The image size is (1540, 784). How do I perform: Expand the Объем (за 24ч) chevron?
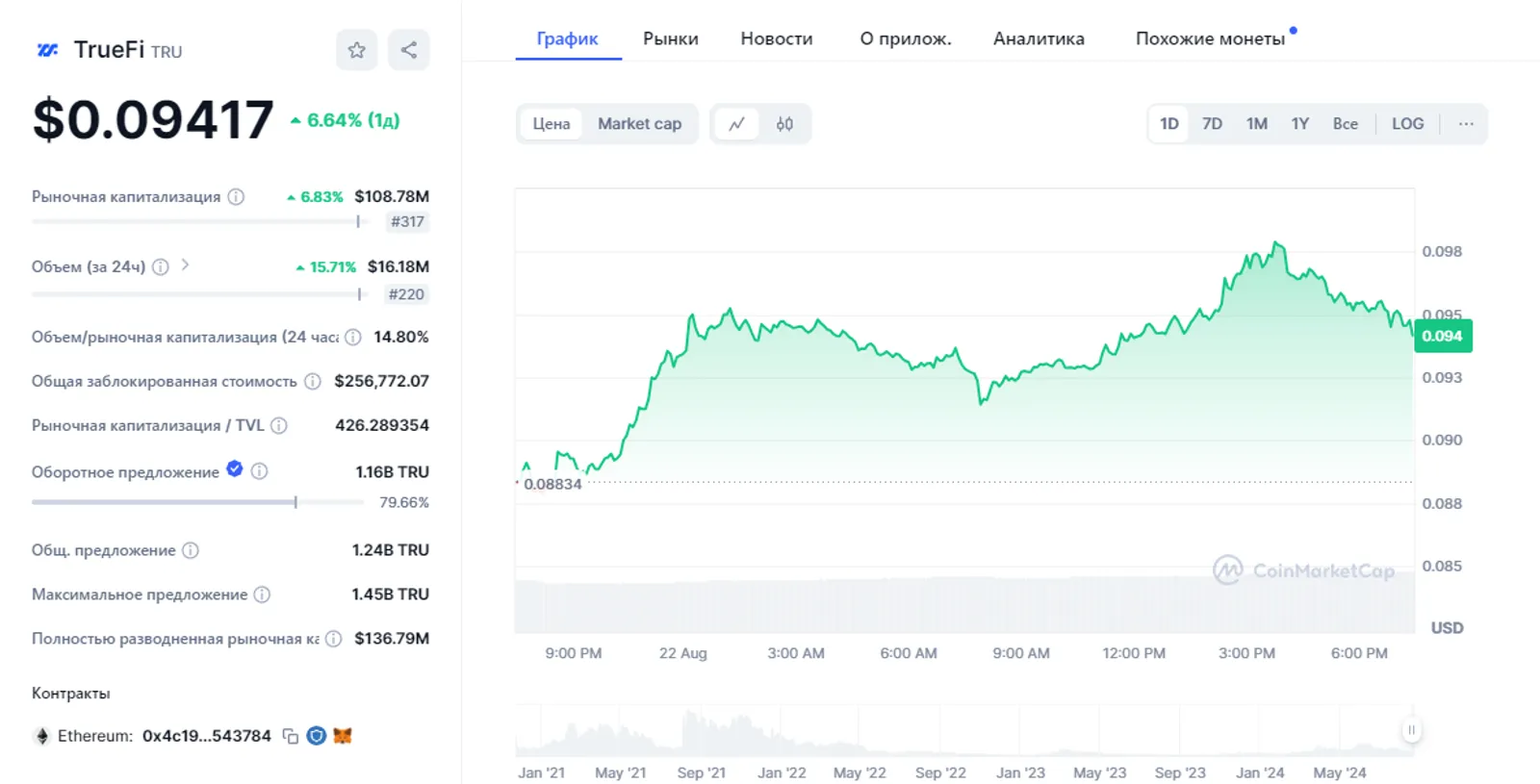pos(185,266)
